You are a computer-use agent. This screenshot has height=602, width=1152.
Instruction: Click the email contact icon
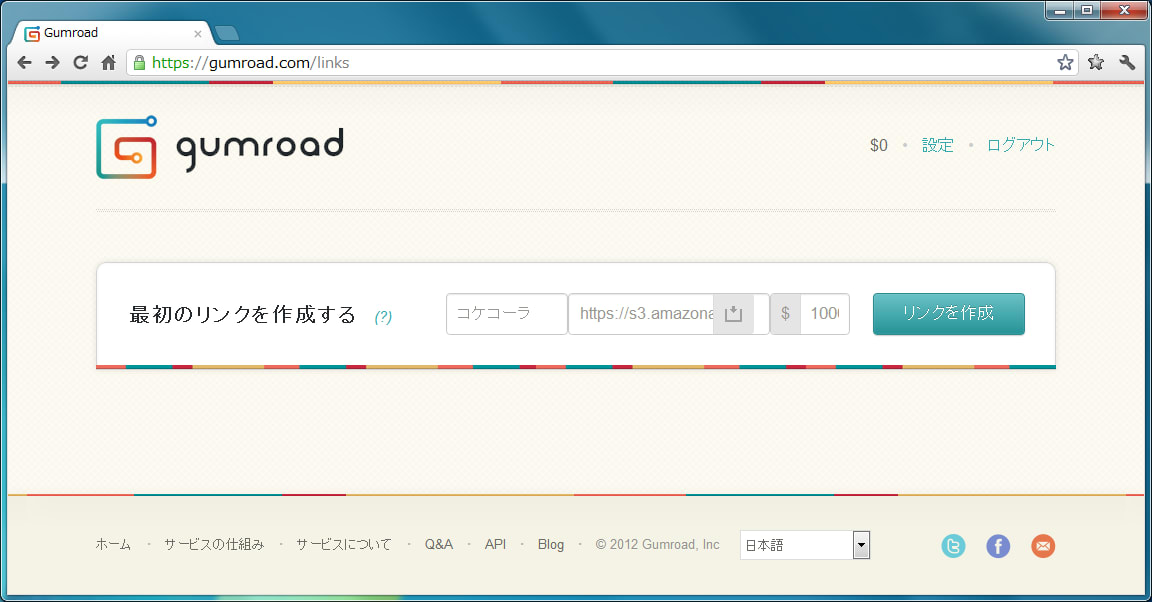[x=1043, y=546]
